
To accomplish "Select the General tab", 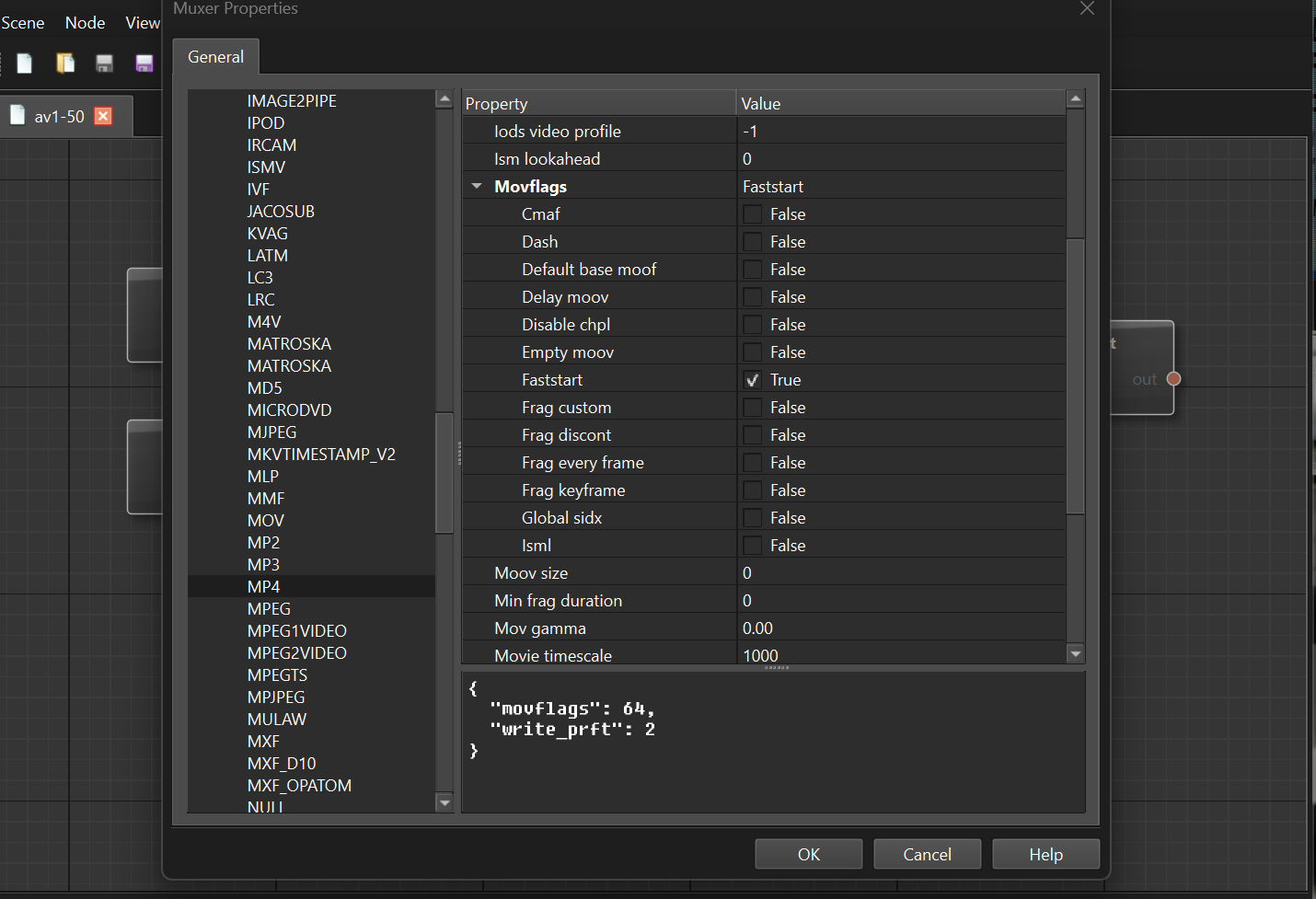I will pyautogui.click(x=215, y=57).
